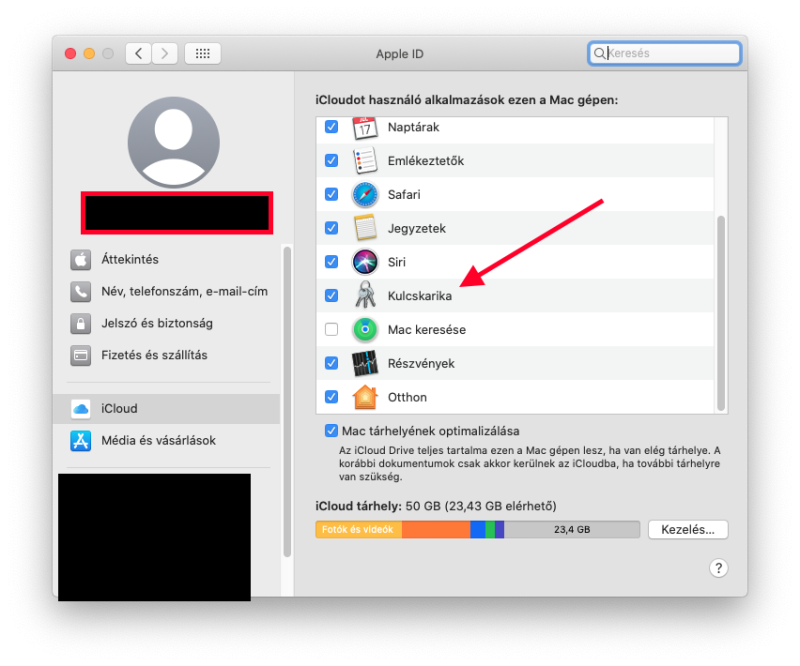Go forward with the right chevron button
Image resolution: width=800 pixels, height=666 pixels.
pyautogui.click(x=164, y=54)
